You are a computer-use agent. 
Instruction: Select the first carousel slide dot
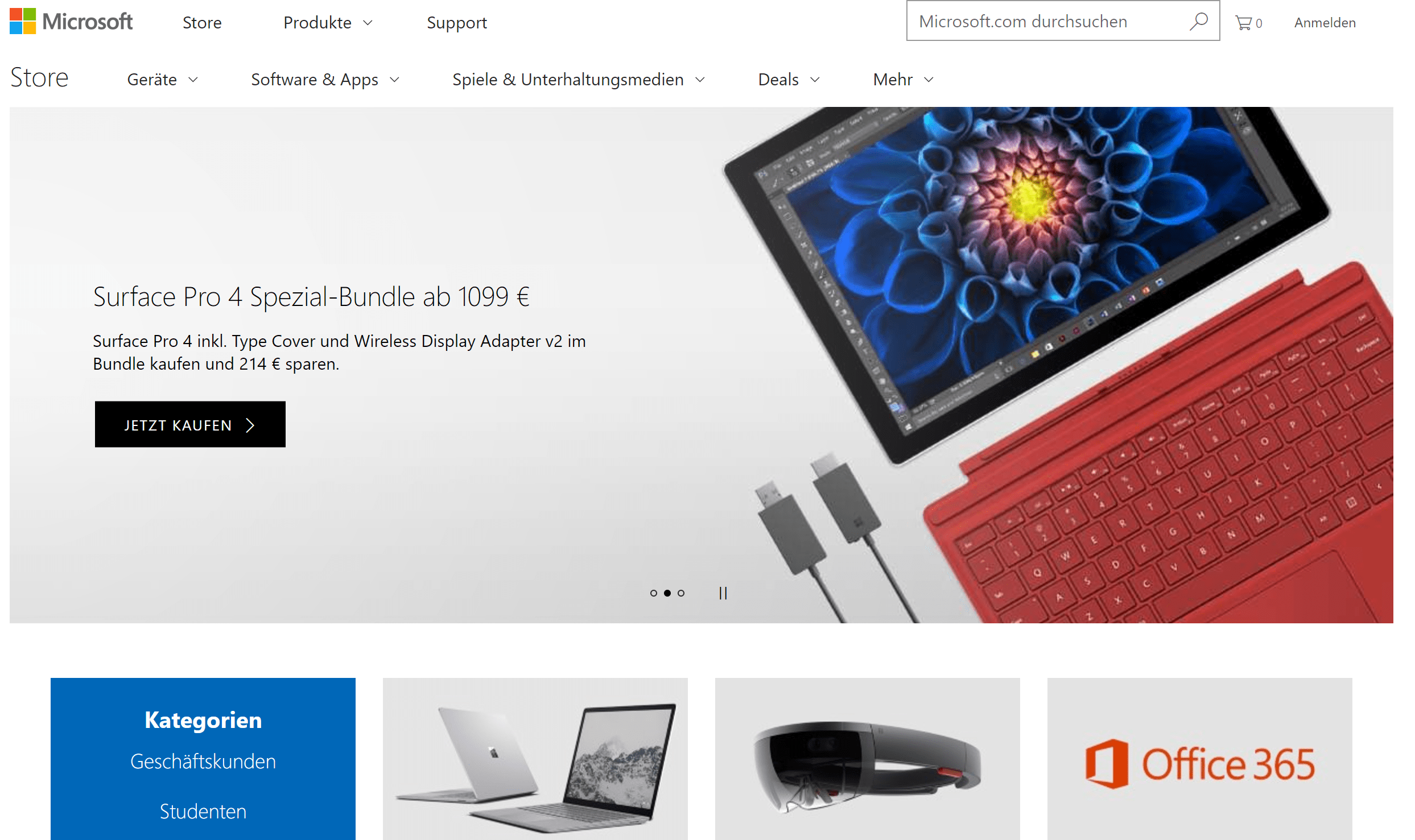[x=653, y=593]
